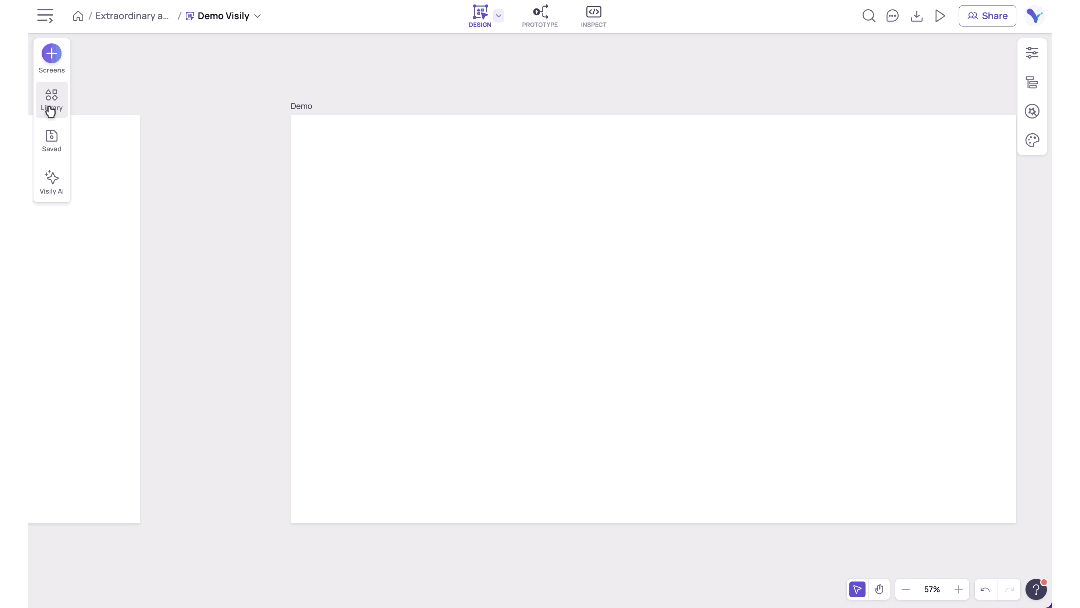This screenshot has width=1080, height=608.
Task: Click the download export icon
Action: [x=916, y=16]
